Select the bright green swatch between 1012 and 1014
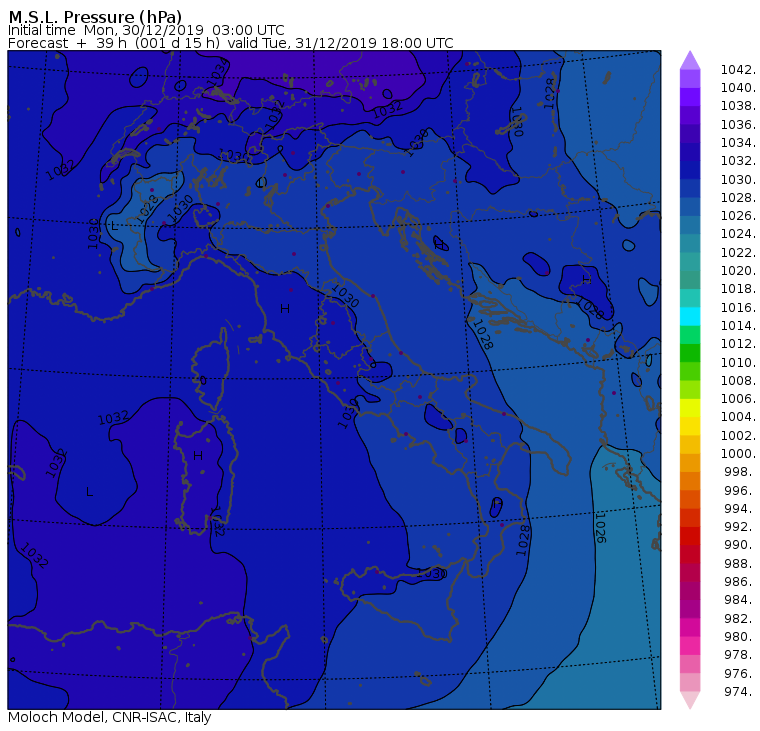This screenshot has height=731, width=760. click(x=690, y=335)
